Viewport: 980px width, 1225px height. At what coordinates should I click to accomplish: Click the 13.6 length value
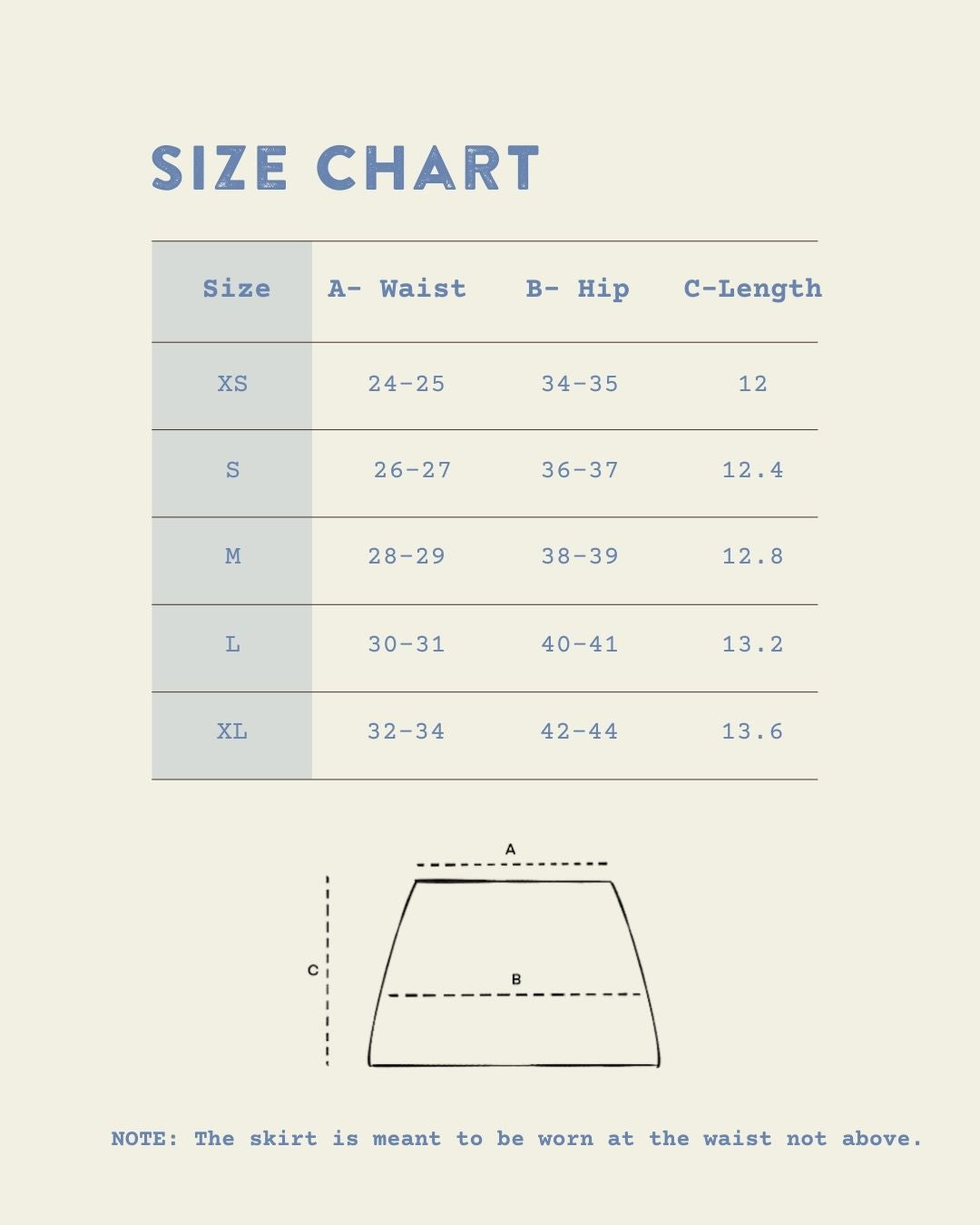(752, 731)
